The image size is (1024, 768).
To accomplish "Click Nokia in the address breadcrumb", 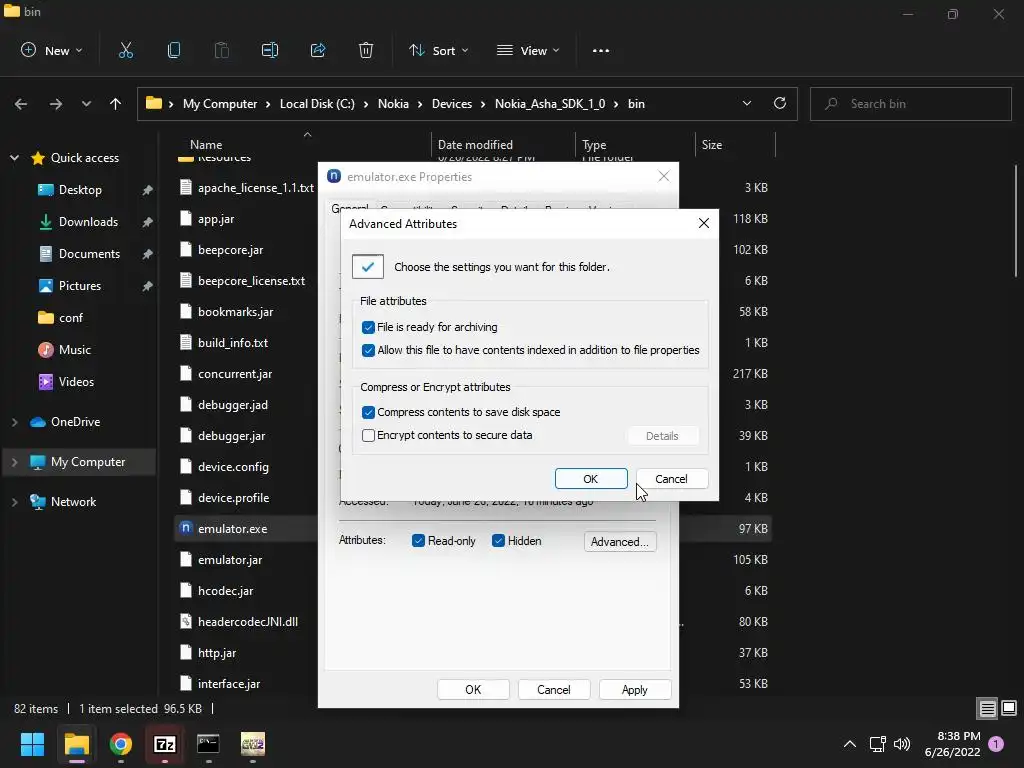I will pyautogui.click(x=393, y=104).
